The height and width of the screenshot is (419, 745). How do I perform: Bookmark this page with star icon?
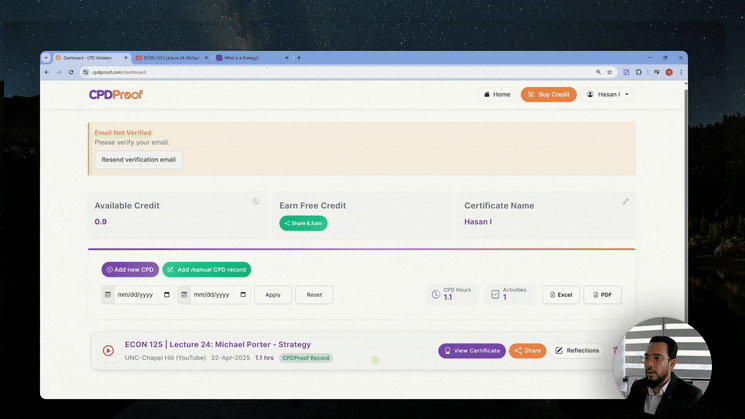[x=610, y=72]
